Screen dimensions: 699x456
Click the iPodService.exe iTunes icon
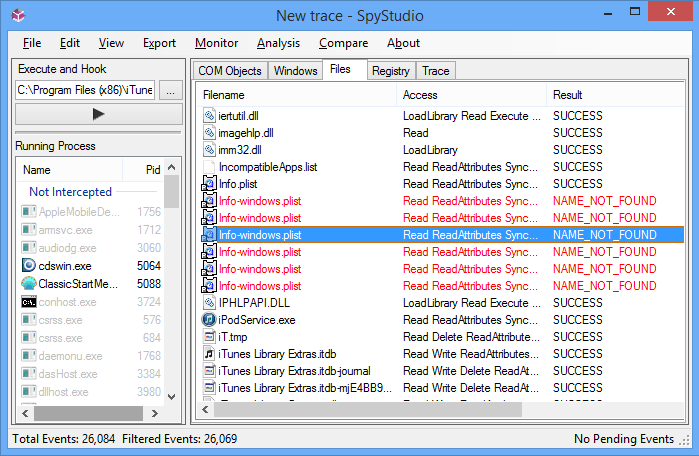tap(209, 320)
